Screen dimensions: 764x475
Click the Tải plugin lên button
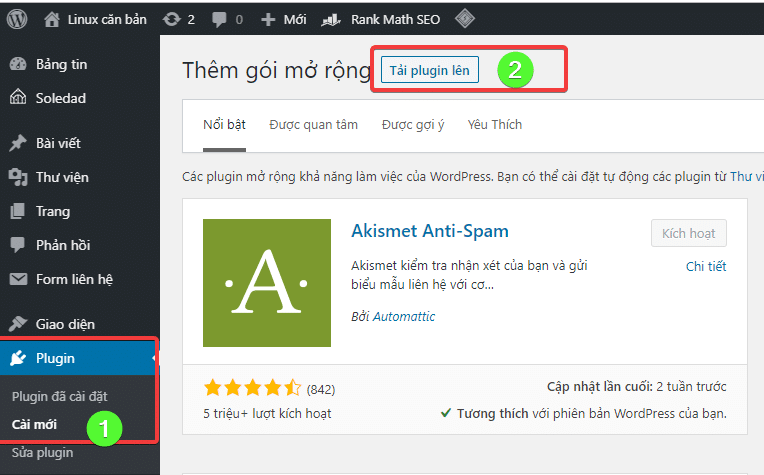(429, 70)
